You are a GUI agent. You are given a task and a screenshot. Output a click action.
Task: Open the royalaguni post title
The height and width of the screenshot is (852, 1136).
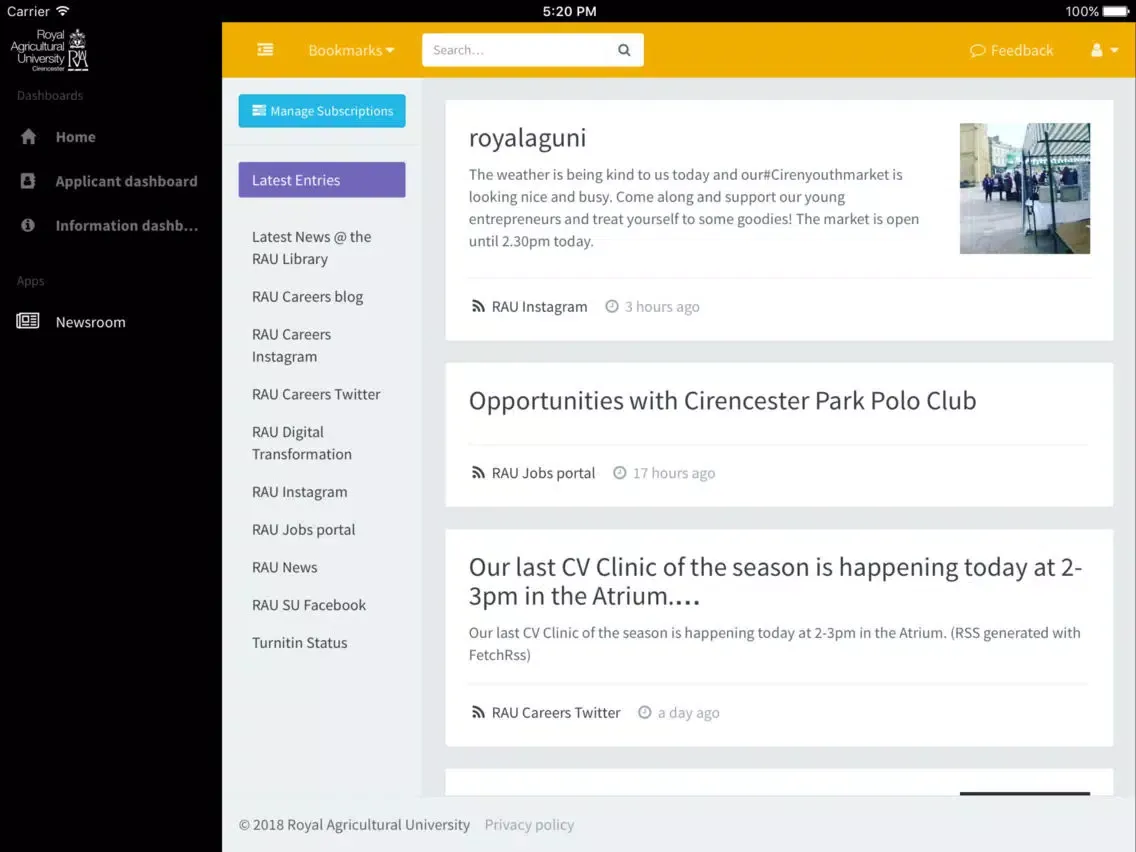tap(527, 138)
